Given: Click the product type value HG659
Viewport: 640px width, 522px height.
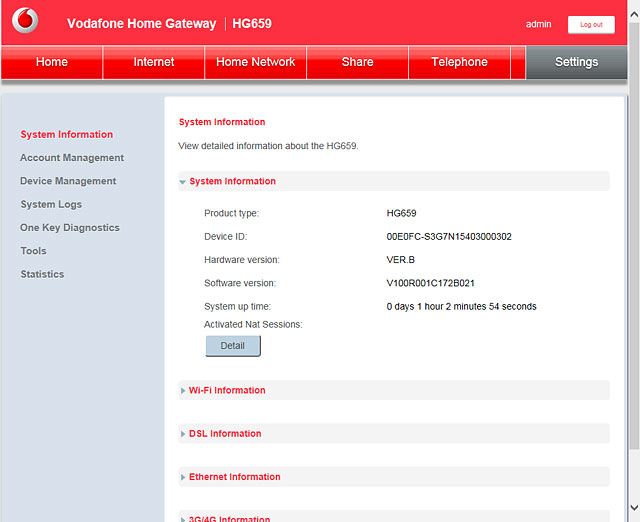Looking at the screenshot, I should (401, 213).
